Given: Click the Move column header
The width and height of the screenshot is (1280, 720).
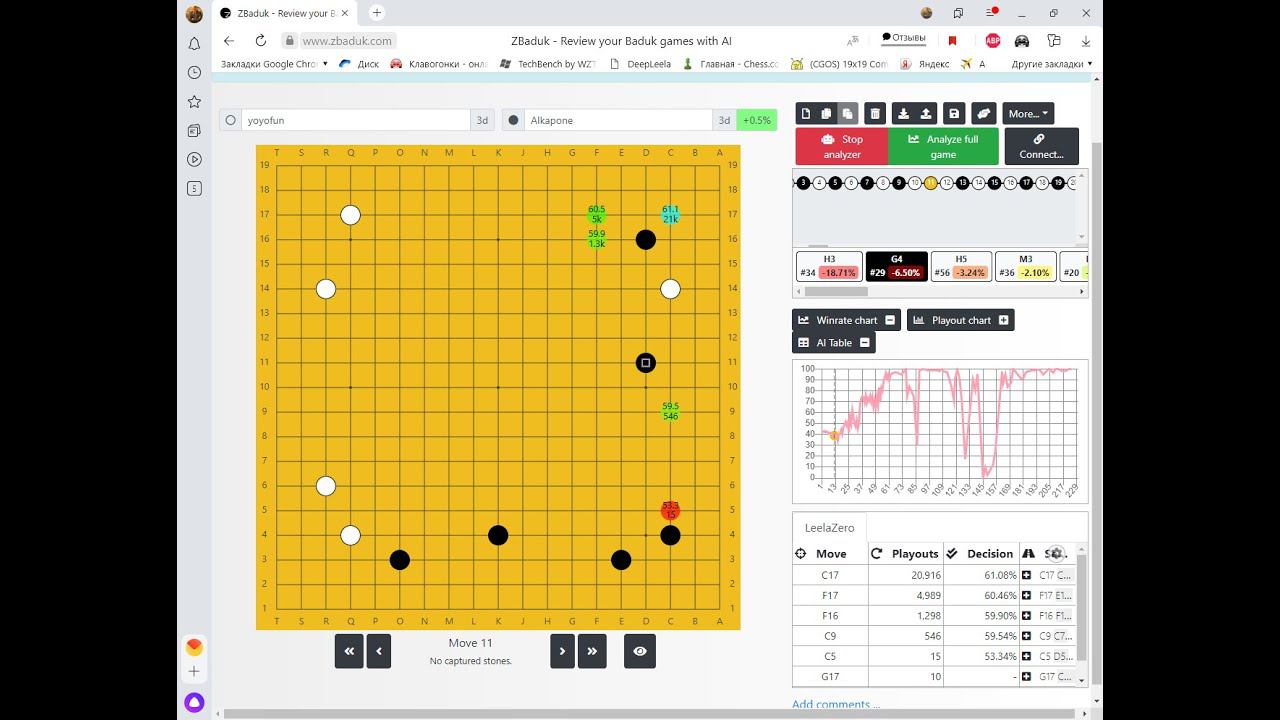Looking at the screenshot, I should click(x=831, y=553).
